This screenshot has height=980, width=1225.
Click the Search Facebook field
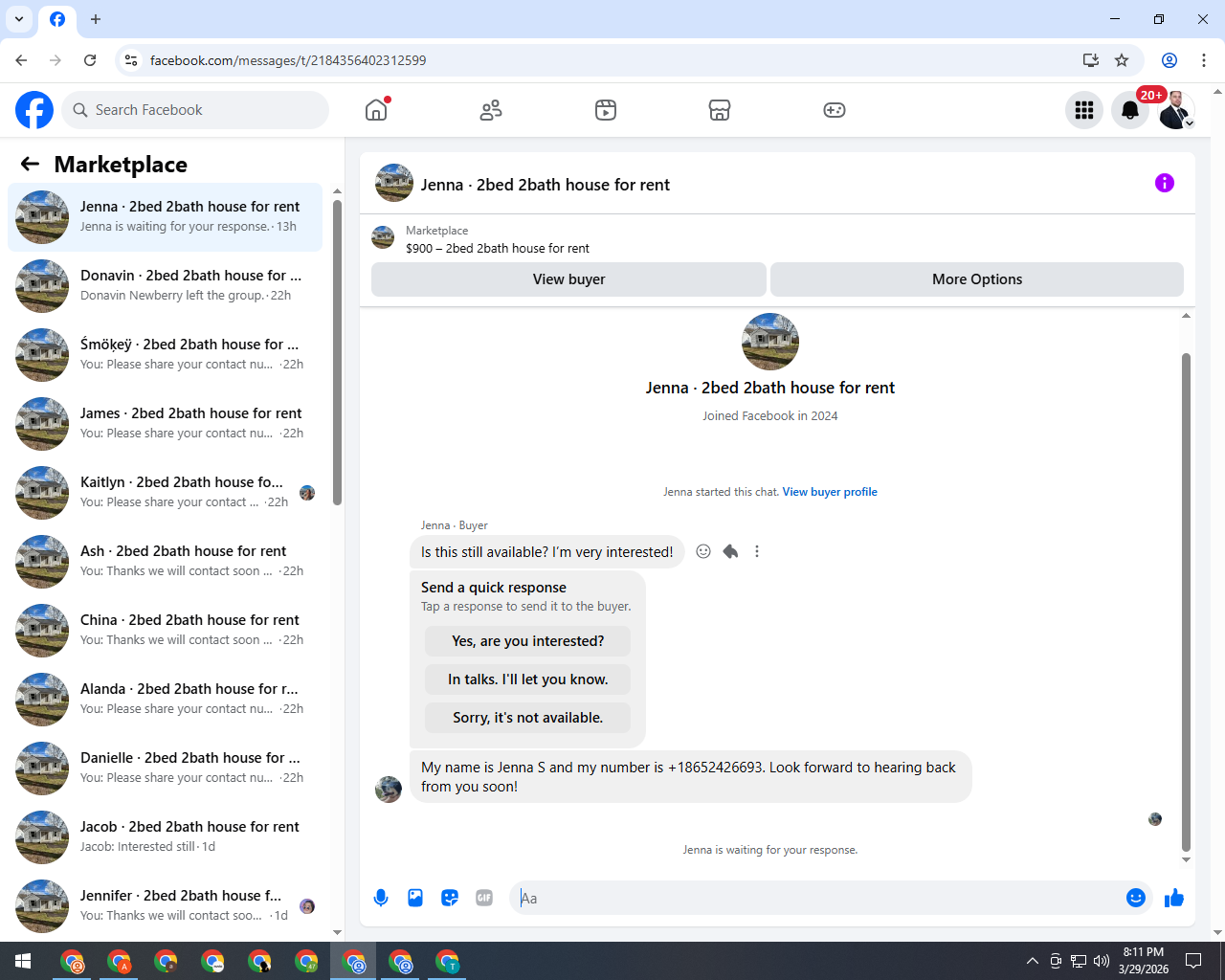[195, 110]
